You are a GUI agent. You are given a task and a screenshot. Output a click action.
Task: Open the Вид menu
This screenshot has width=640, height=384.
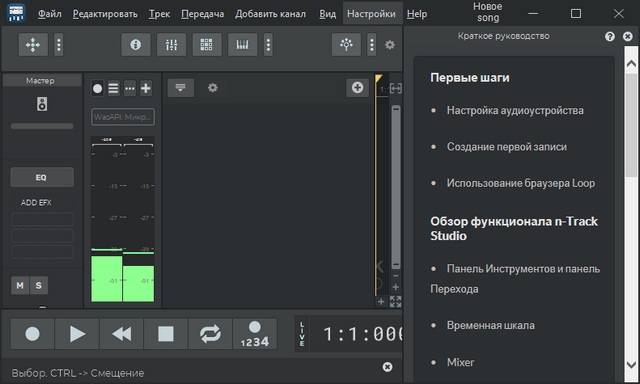click(x=327, y=14)
